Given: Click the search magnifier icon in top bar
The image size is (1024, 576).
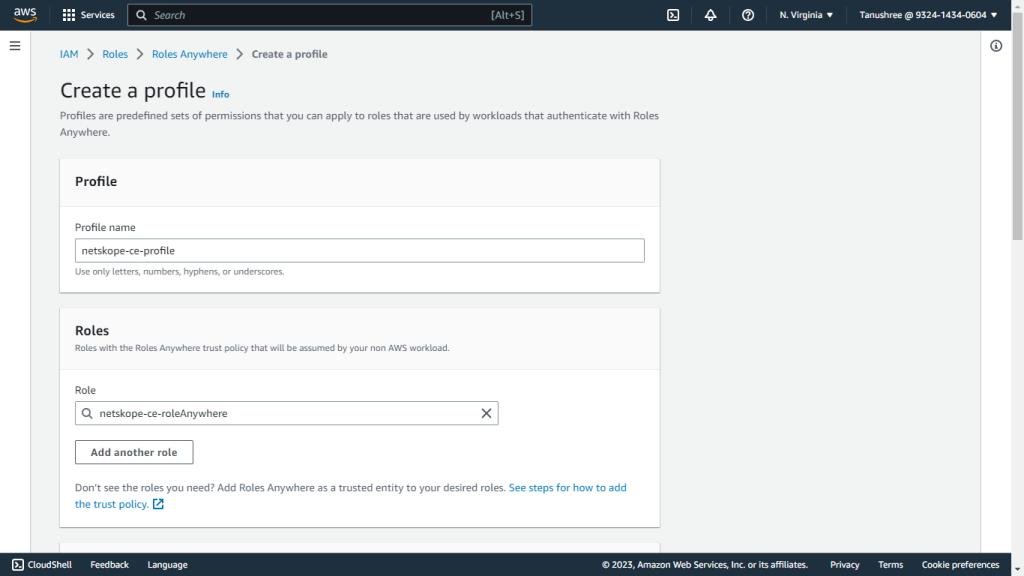Looking at the screenshot, I should (141, 15).
